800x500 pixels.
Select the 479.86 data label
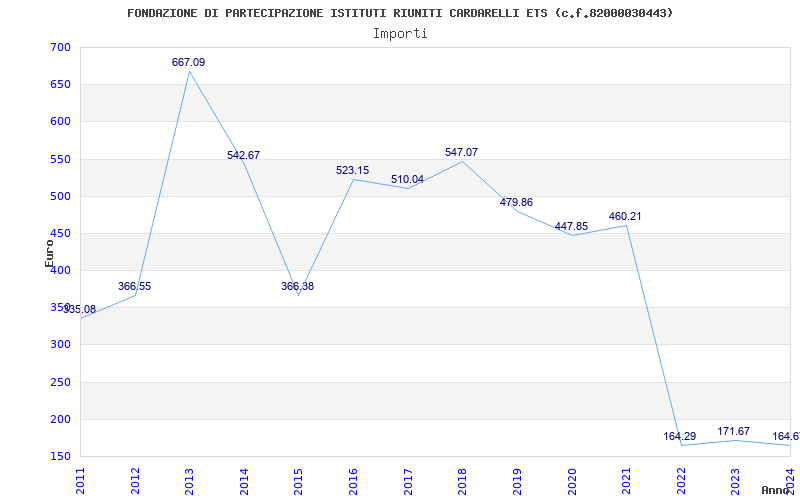coord(516,202)
